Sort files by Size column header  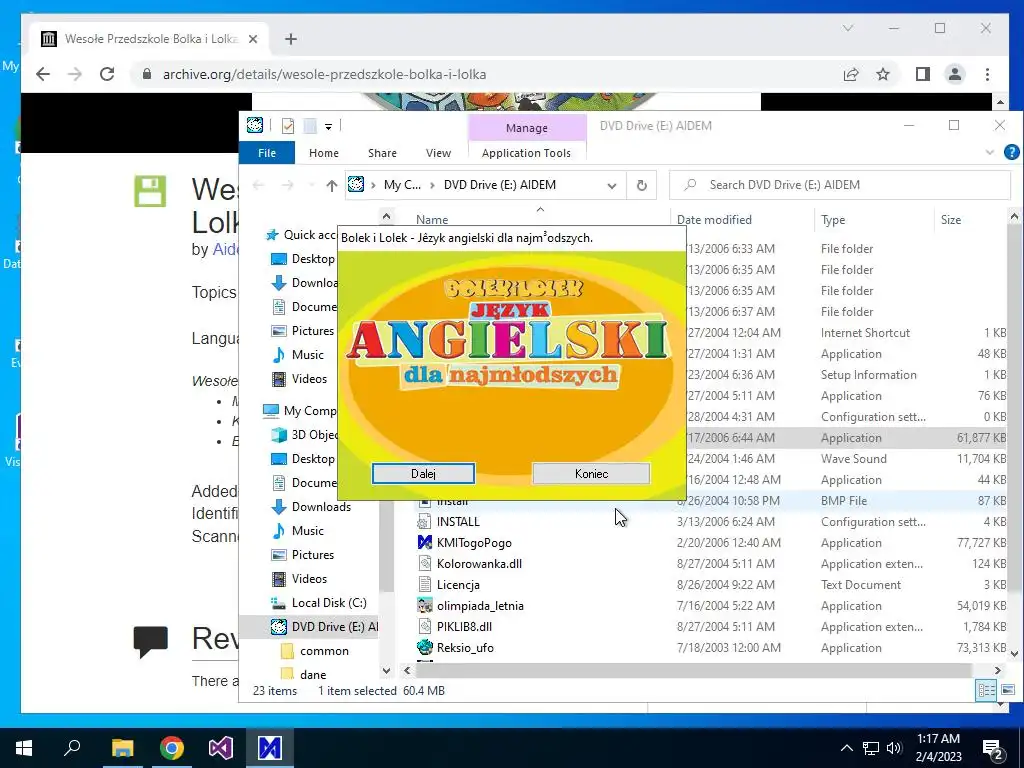pos(951,219)
